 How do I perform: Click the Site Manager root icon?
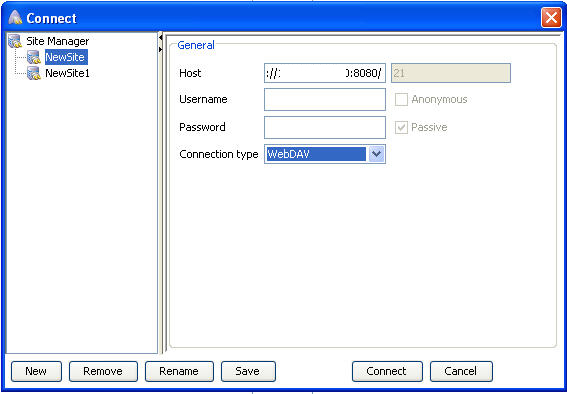15,41
